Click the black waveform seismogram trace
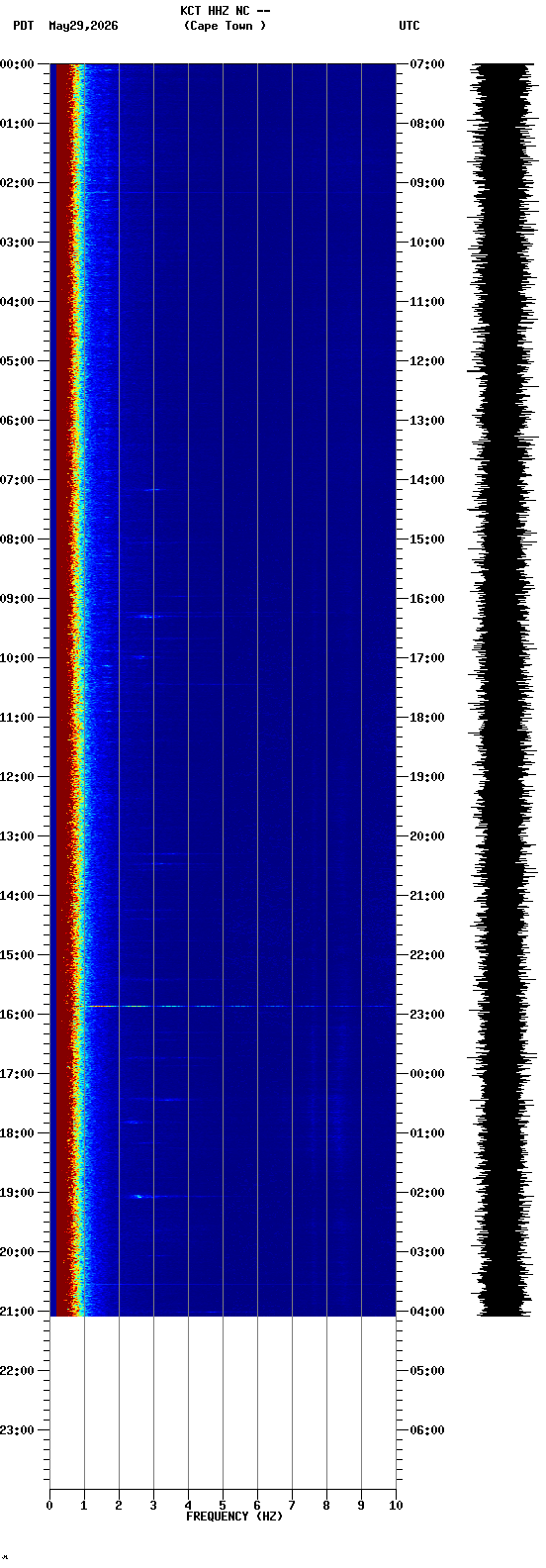This screenshot has width=546, height=1568. (x=501, y=690)
